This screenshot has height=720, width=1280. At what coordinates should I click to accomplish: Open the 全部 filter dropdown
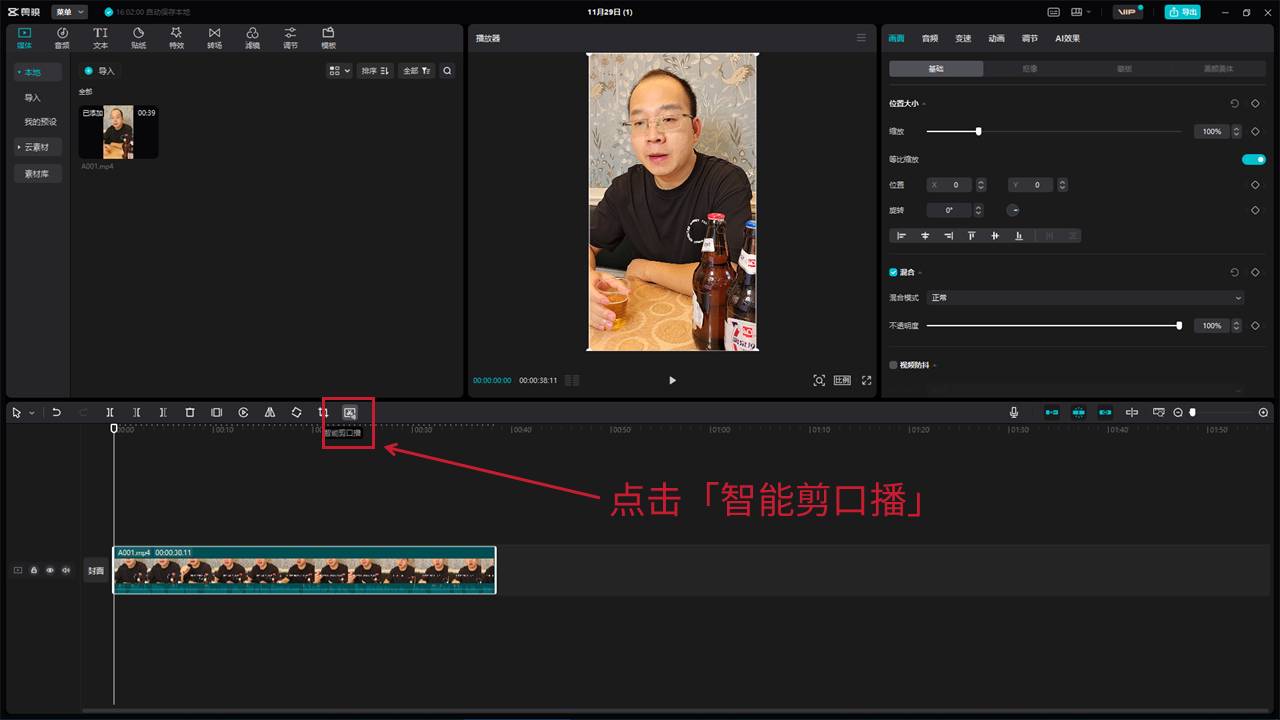point(416,71)
